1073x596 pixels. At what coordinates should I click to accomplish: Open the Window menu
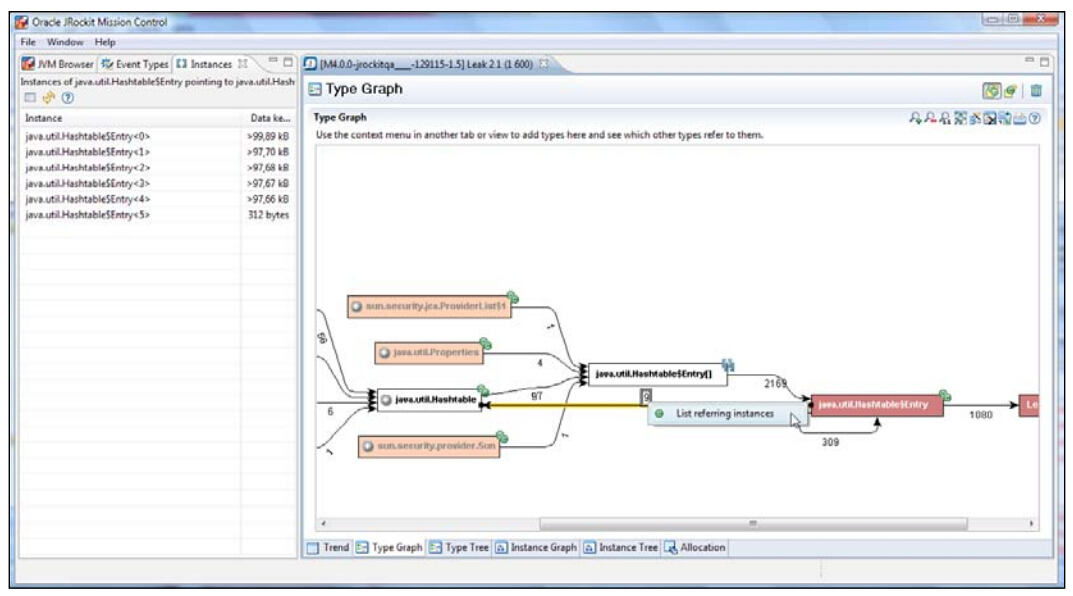point(65,42)
